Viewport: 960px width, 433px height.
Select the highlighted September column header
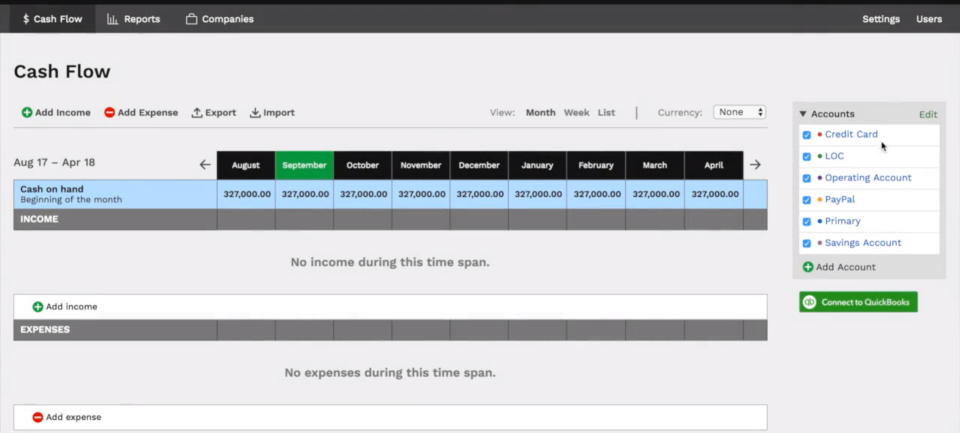(x=304, y=165)
